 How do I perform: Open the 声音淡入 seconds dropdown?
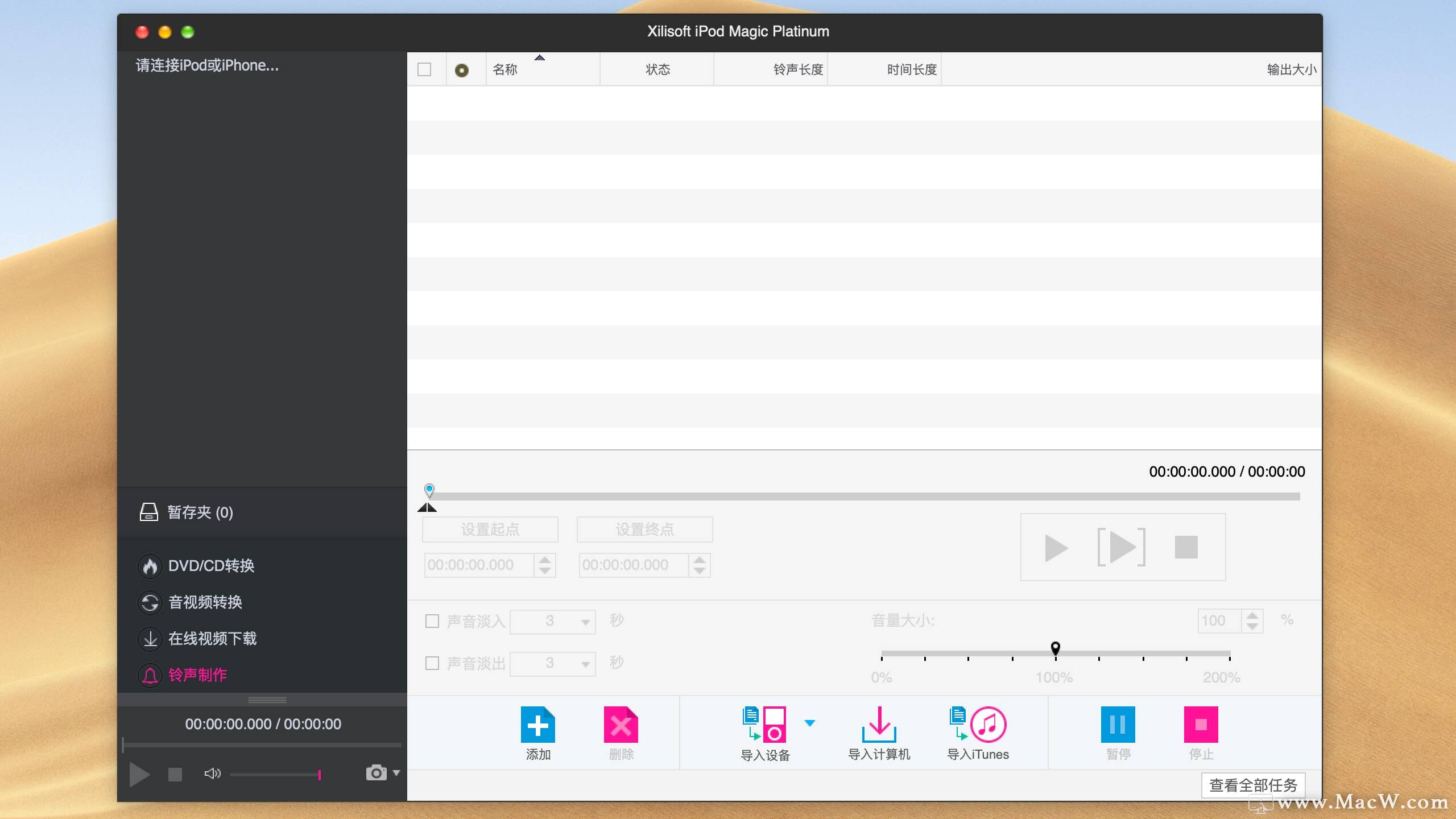tap(552, 622)
